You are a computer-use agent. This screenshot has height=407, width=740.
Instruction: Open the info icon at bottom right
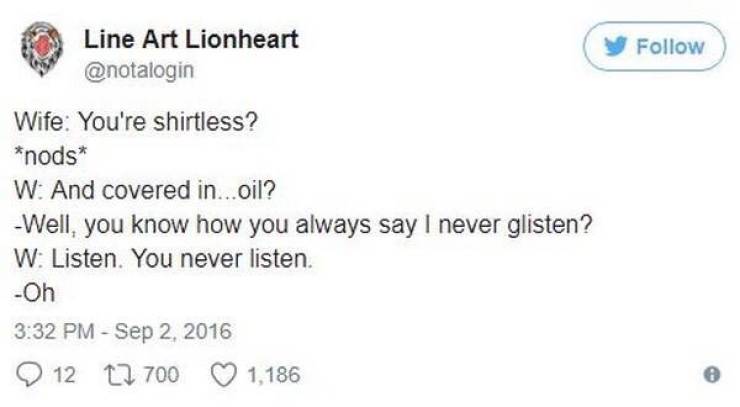(x=711, y=375)
